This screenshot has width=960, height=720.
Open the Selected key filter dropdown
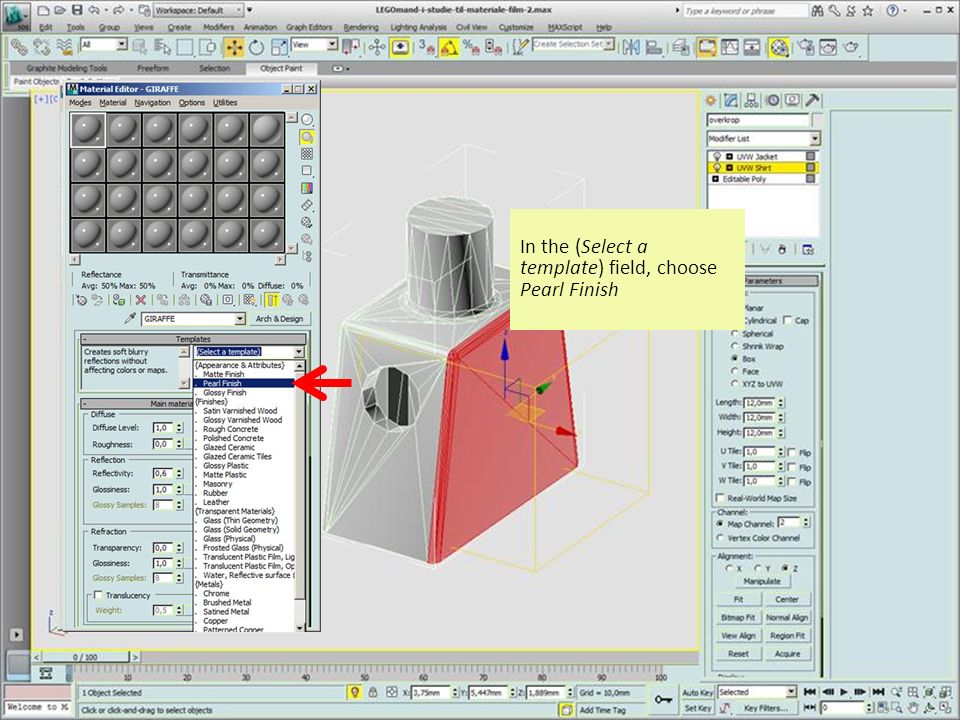pos(791,692)
